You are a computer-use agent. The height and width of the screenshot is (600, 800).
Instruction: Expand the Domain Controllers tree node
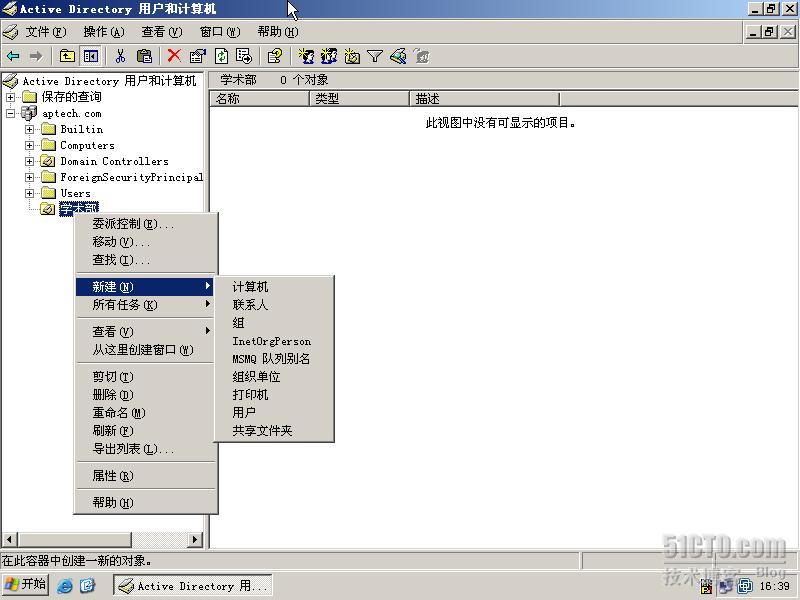pyautogui.click(x=30, y=161)
